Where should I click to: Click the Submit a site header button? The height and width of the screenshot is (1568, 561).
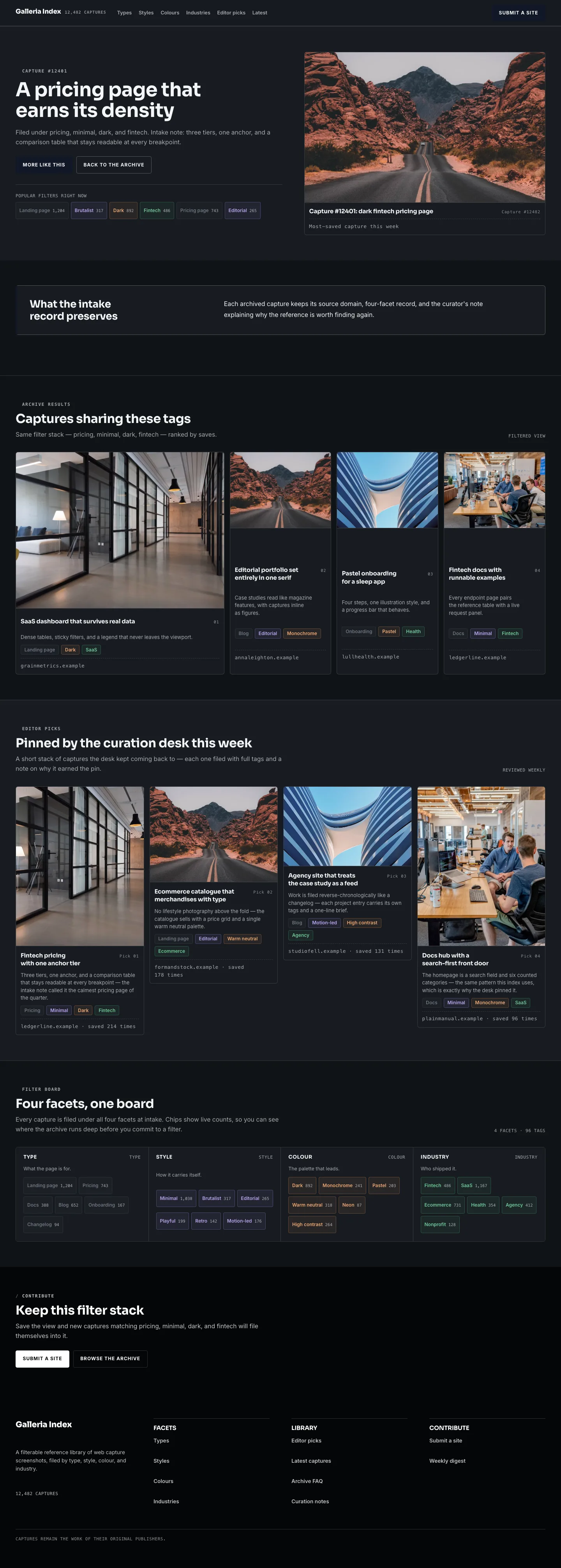518,13
